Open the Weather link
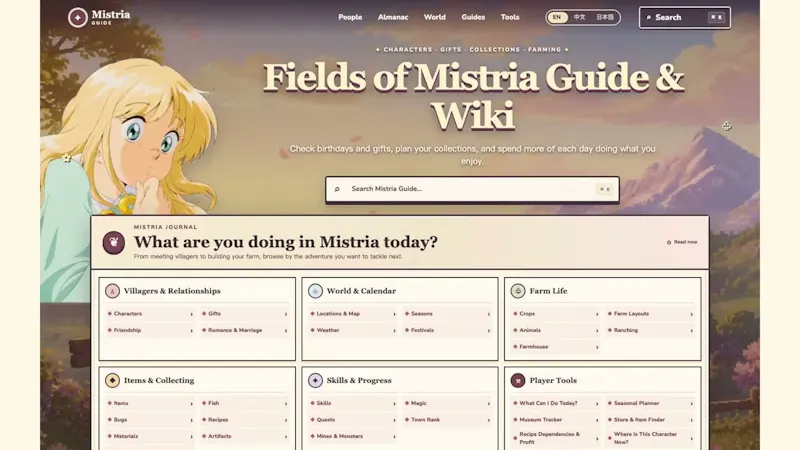 [x=353, y=331]
